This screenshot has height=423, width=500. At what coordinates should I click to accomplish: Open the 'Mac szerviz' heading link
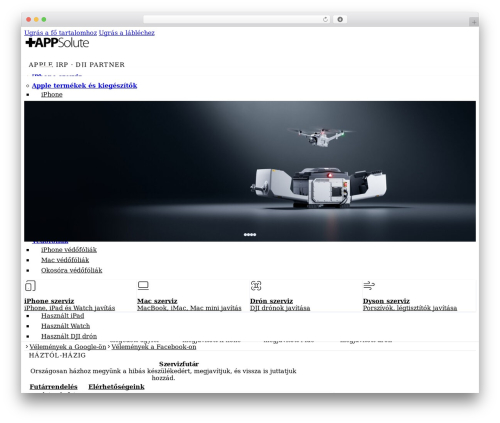pyautogui.click(x=157, y=301)
